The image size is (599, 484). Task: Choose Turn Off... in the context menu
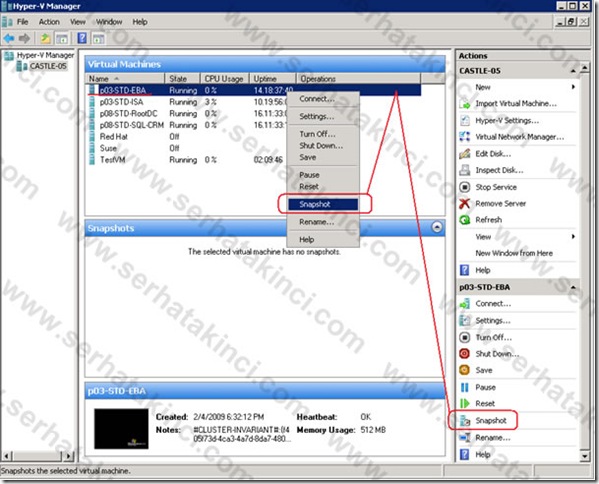click(x=323, y=134)
